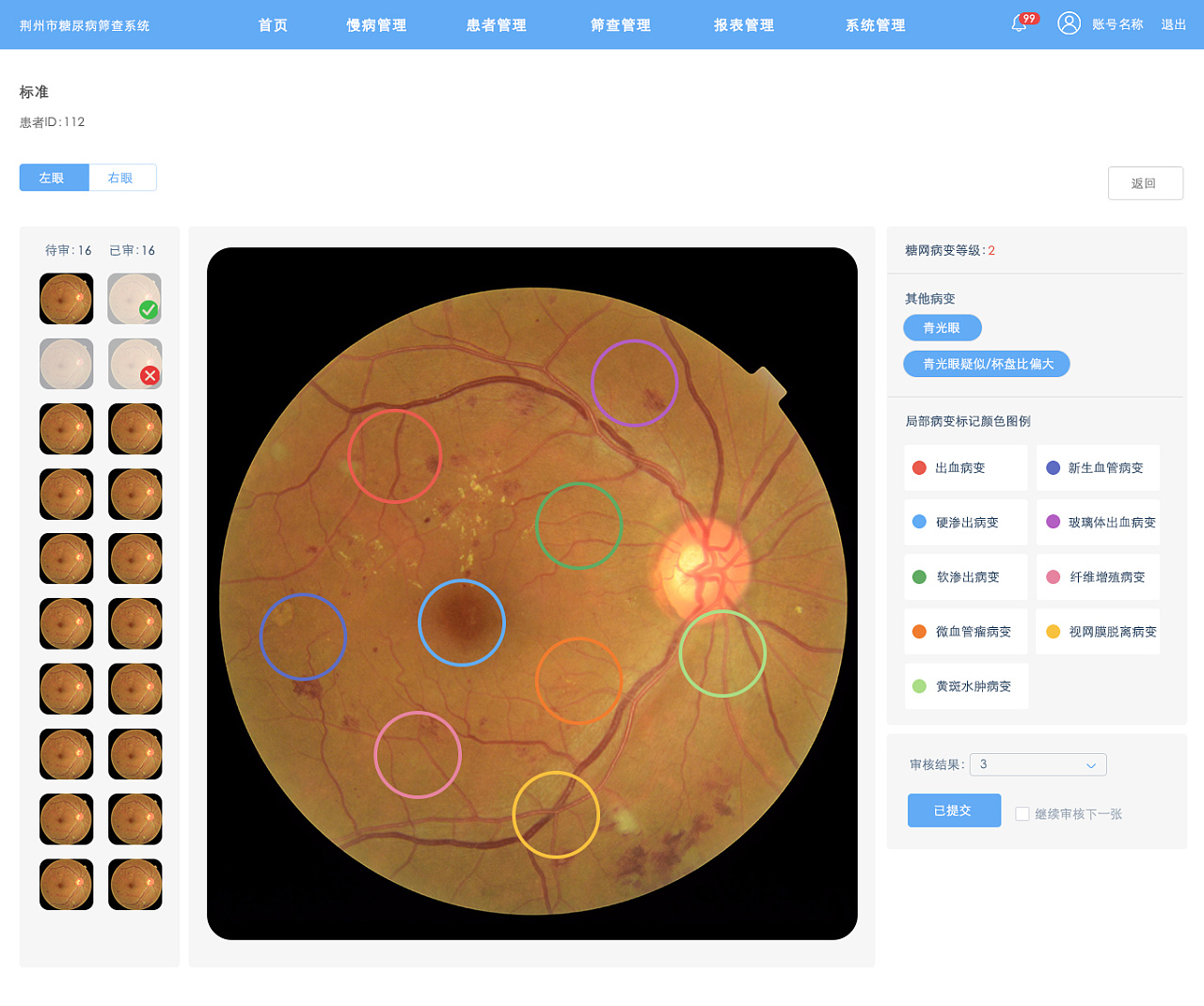
Task: Click 退出 to log out
Action: click(x=1173, y=24)
